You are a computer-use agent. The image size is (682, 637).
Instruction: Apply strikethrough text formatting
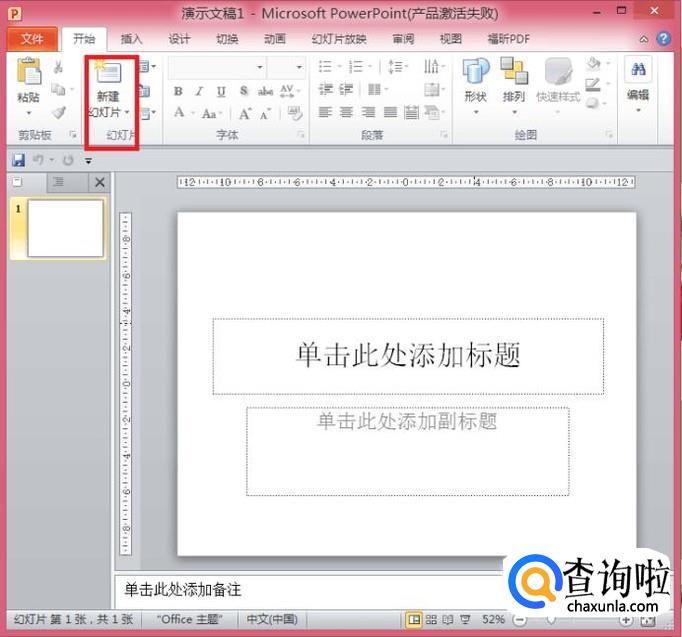click(x=265, y=91)
